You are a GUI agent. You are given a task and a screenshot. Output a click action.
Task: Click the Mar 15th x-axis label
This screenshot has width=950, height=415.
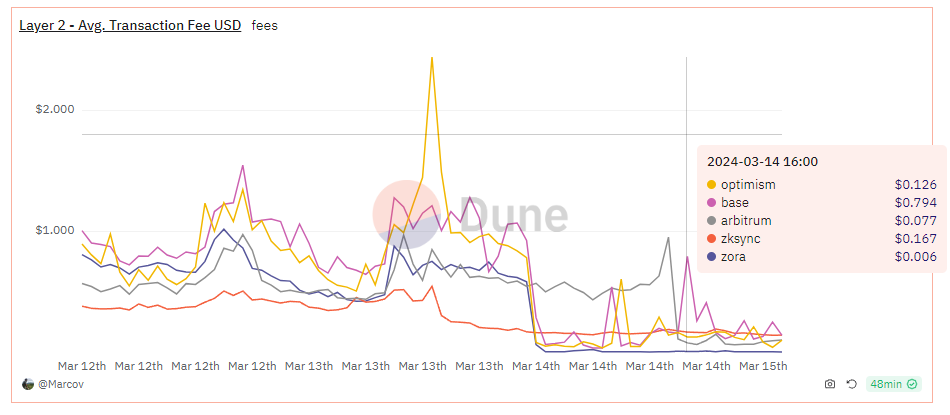click(764, 366)
